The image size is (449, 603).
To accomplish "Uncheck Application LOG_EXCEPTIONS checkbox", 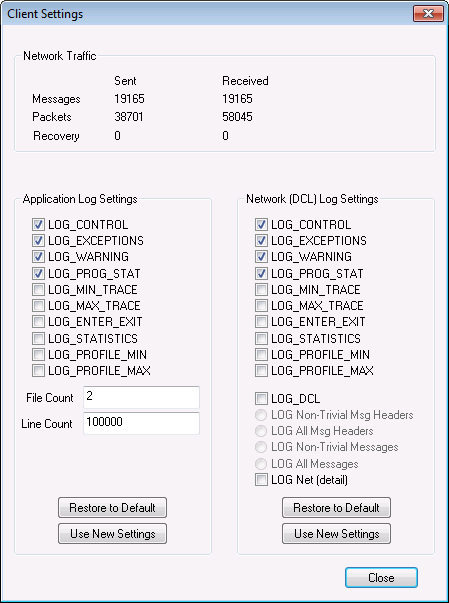I will (x=38, y=241).
